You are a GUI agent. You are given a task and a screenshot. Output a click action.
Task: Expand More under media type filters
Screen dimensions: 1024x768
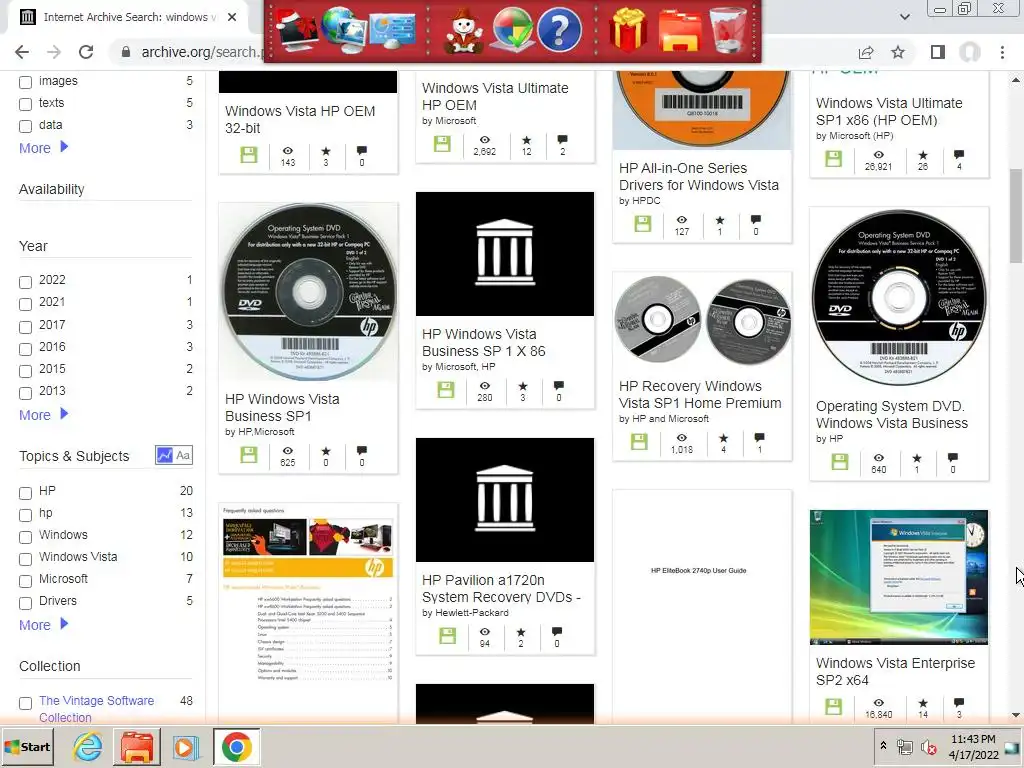click(43, 148)
